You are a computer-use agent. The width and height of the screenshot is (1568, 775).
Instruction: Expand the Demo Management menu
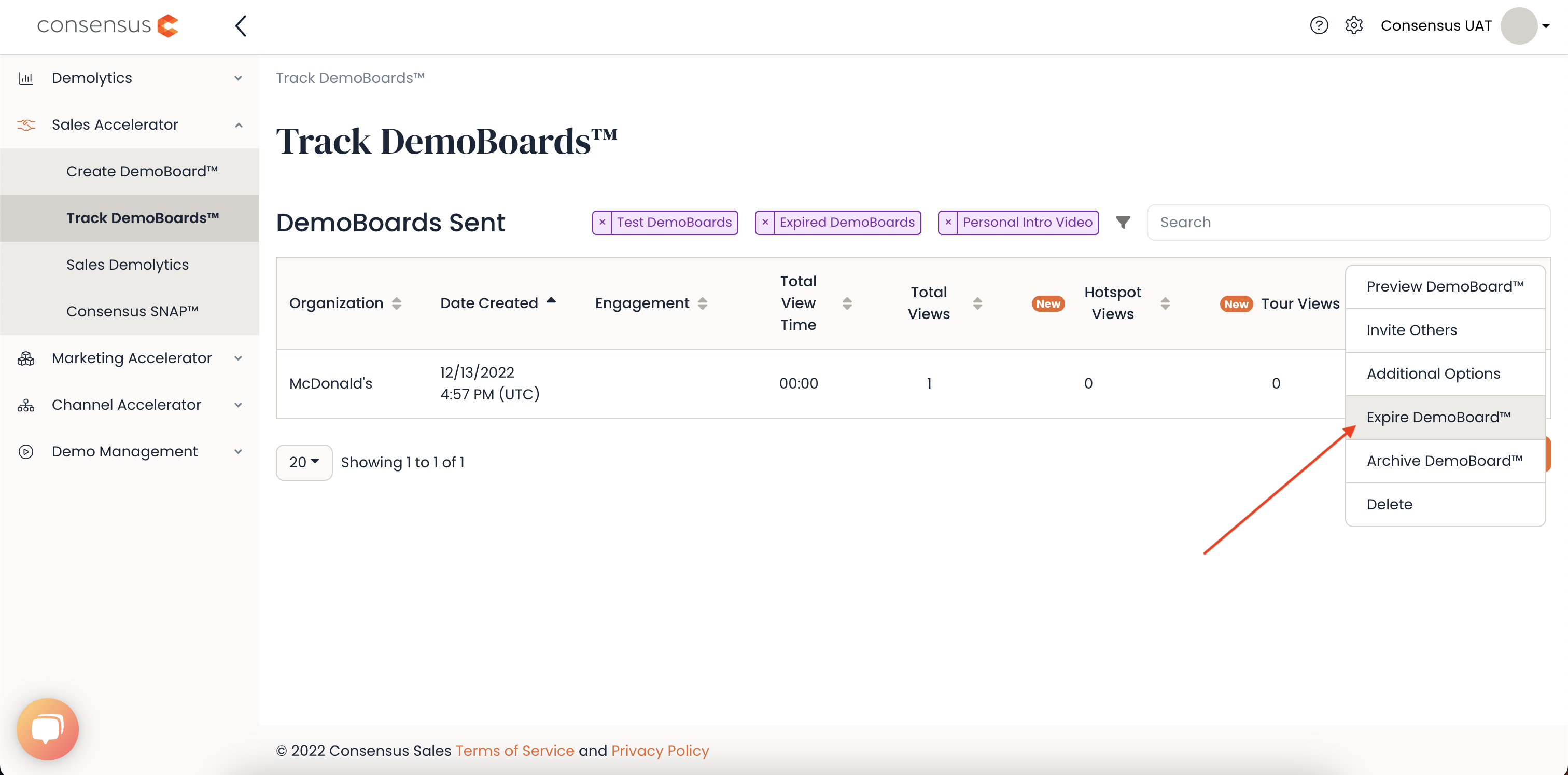click(238, 452)
